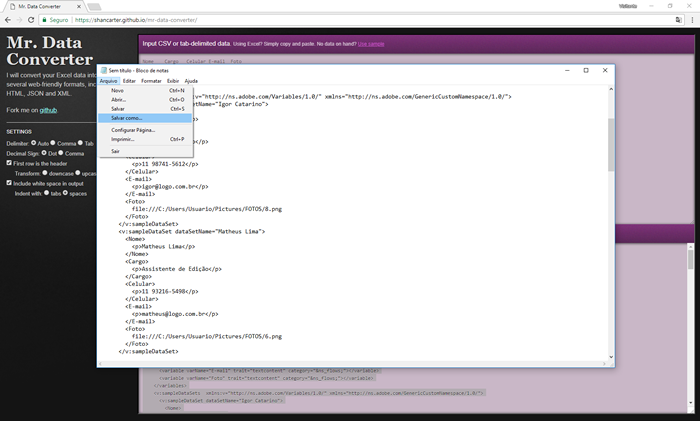Image resolution: width=700 pixels, height=421 pixels.
Task: Click the Use sample link
Action: tap(371, 44)
